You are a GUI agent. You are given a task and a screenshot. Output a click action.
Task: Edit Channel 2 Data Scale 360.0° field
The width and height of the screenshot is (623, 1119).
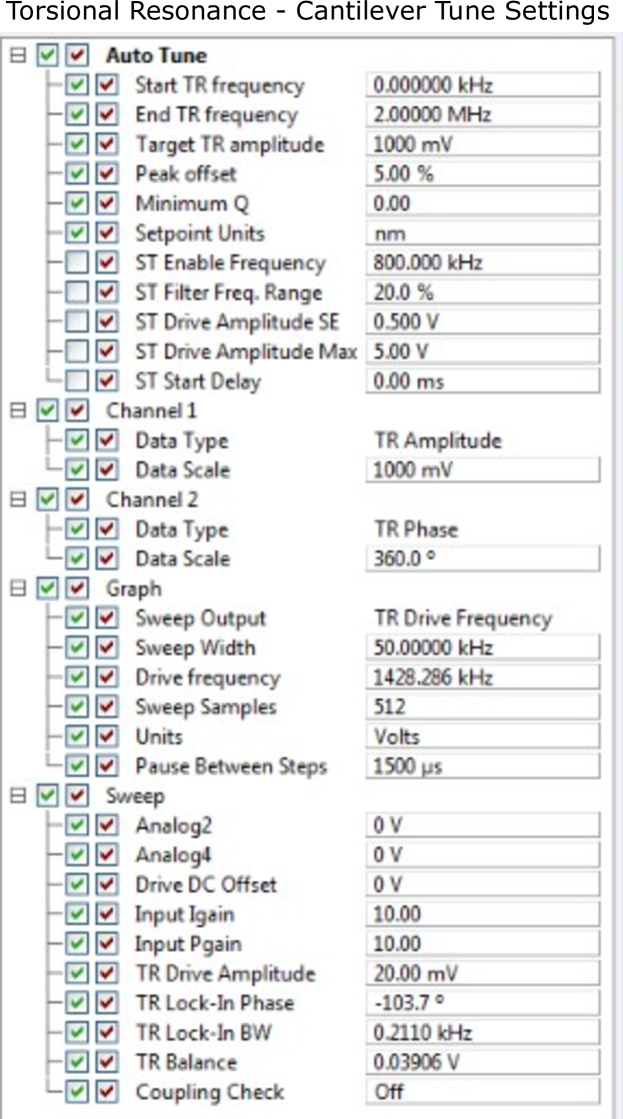[483, 559]
